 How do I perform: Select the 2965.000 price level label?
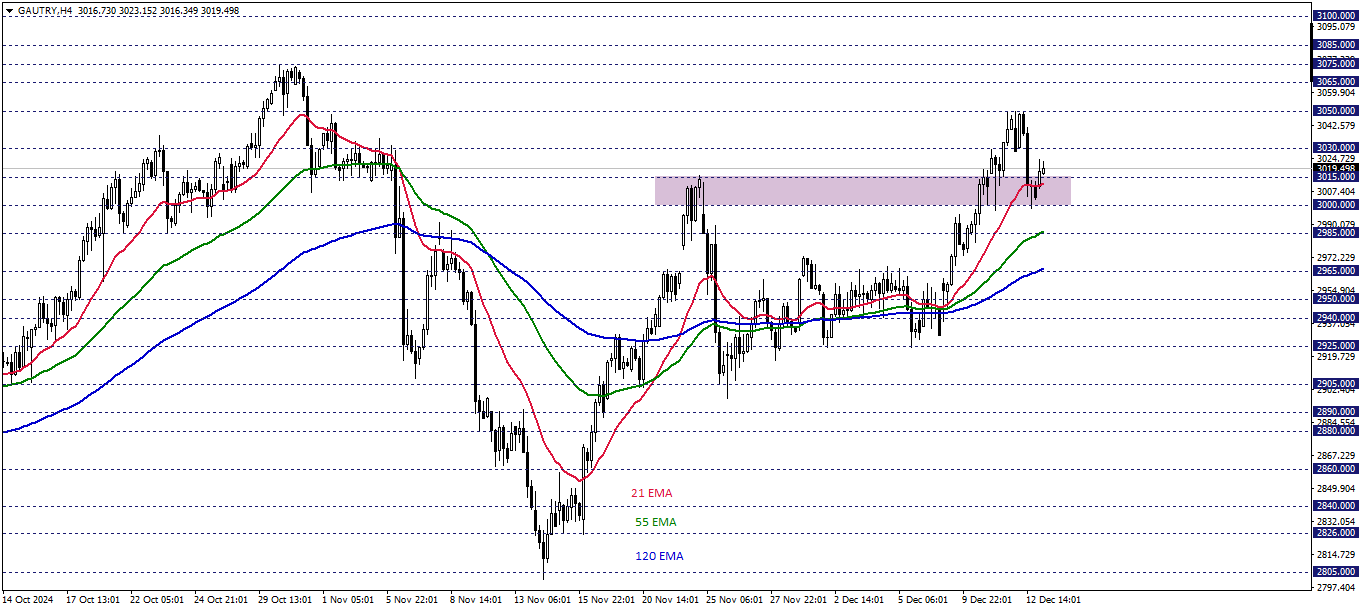coord(1336,271)
